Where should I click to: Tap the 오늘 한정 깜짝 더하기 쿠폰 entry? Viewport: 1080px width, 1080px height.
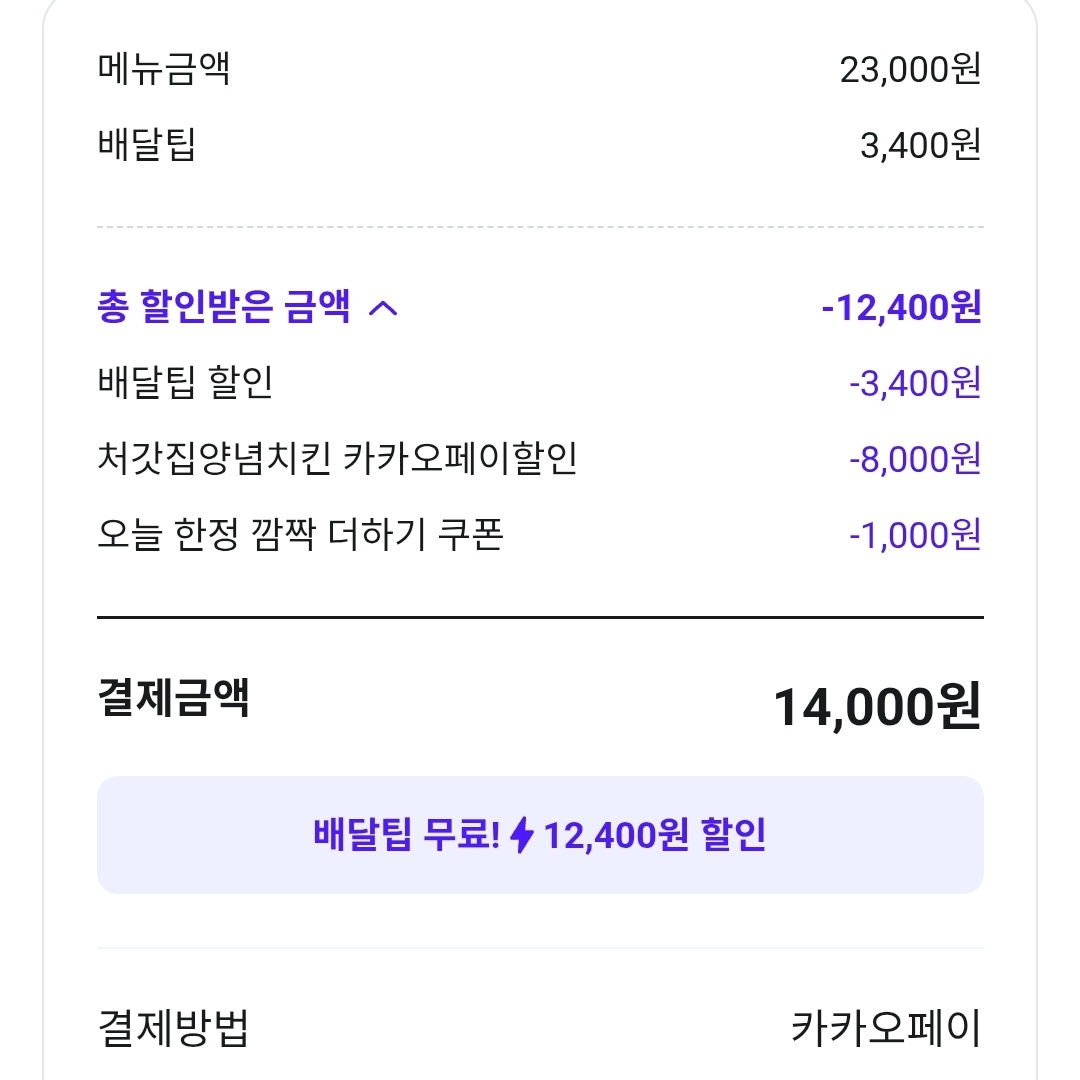(x=300, y=535)
